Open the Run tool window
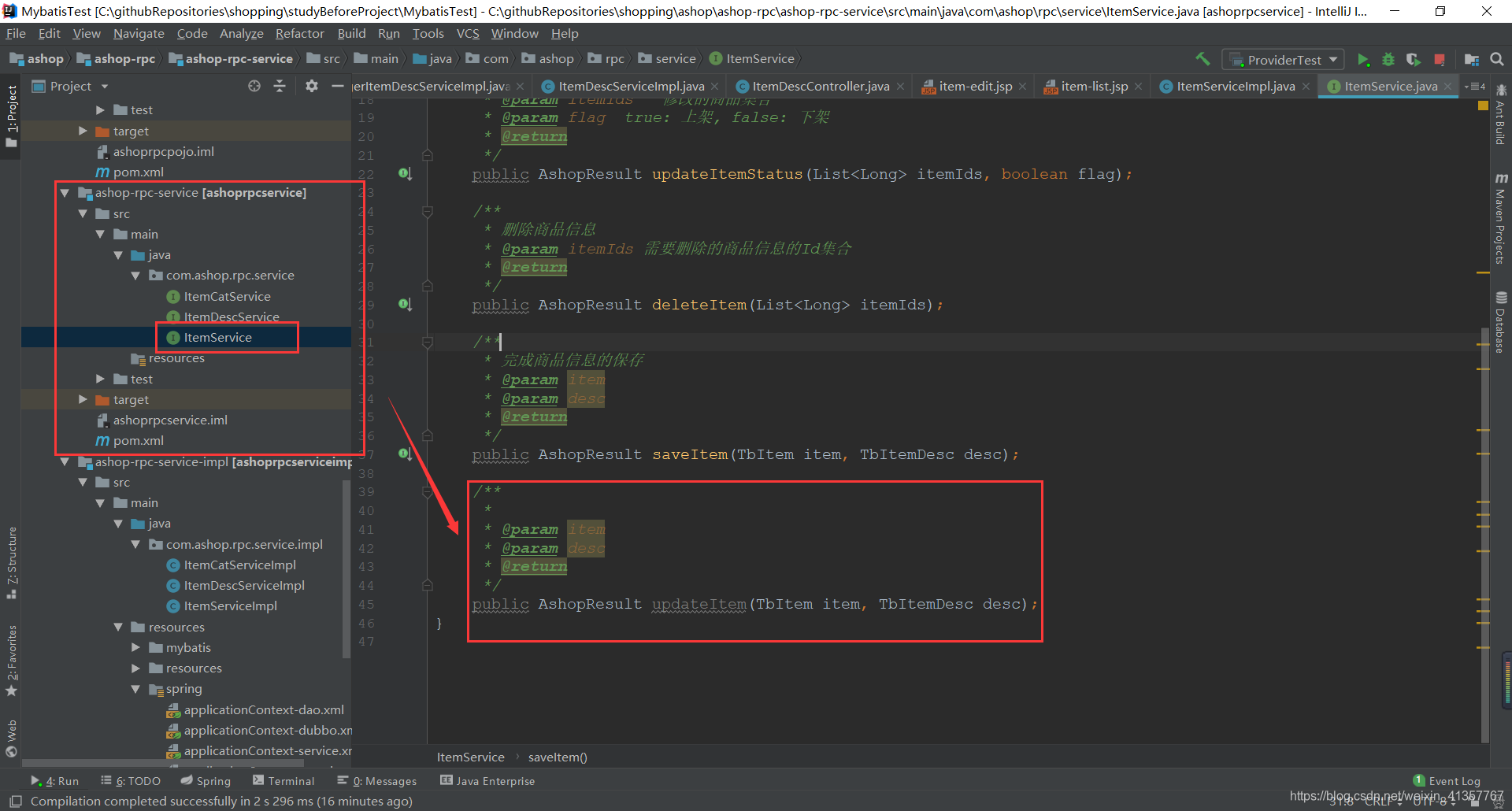 click(55, 781)
